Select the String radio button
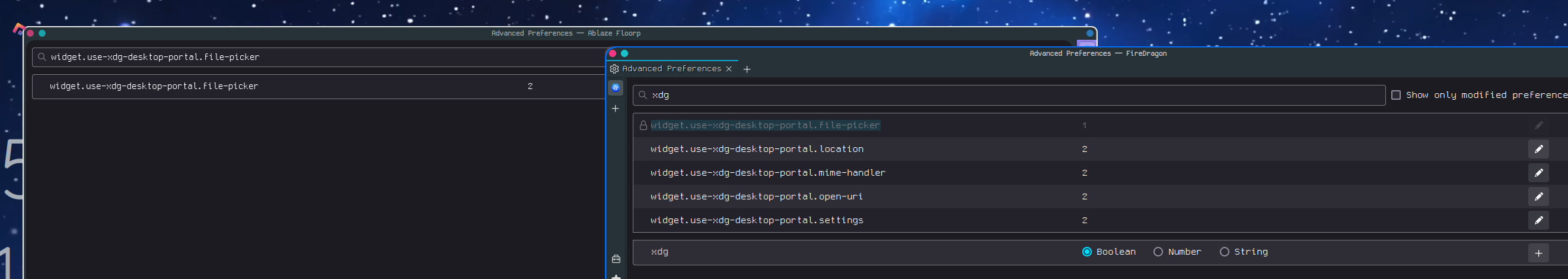This screenshot has height=279, width=1568. pos(1224,252)
